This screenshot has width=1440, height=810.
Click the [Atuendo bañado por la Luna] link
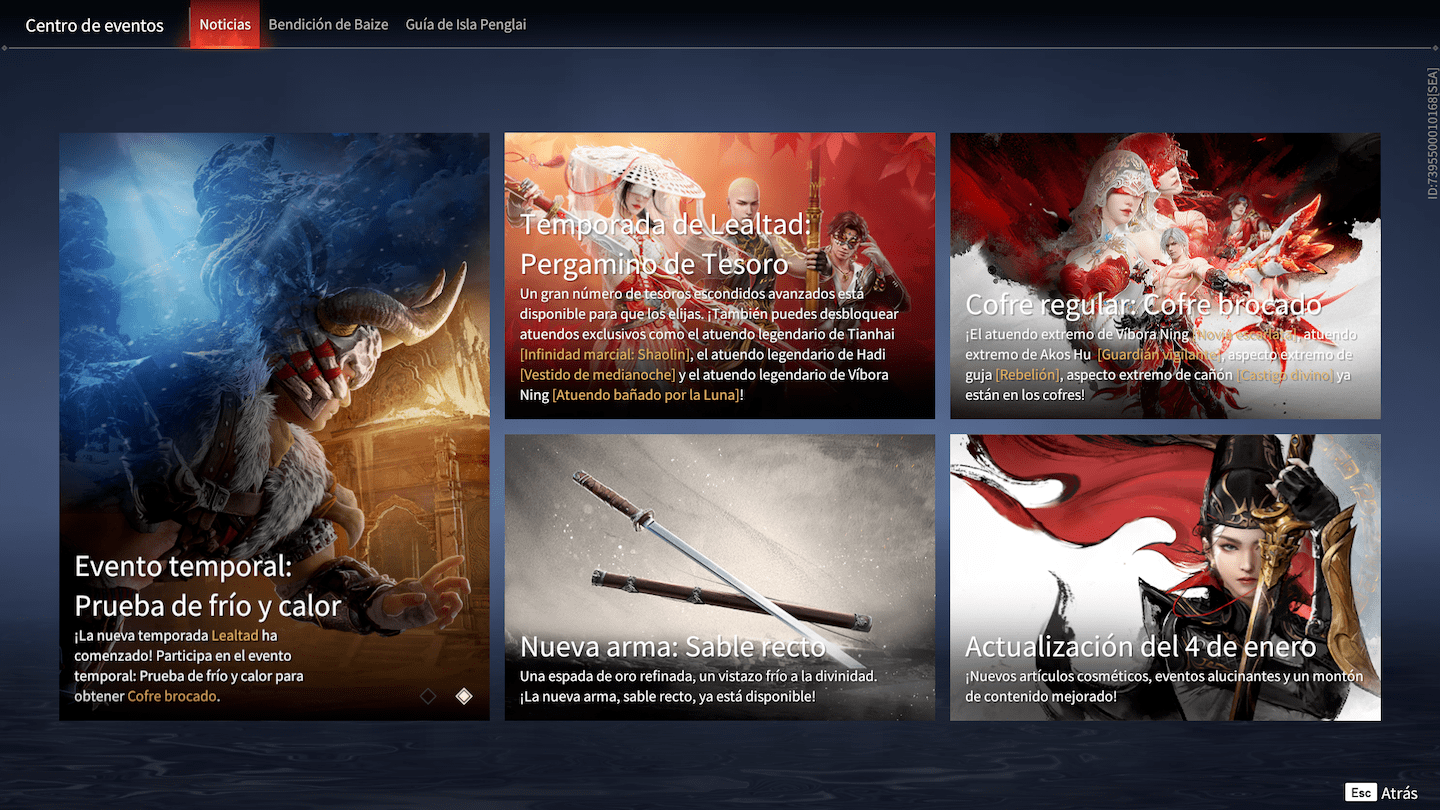[x=646, y=395]
